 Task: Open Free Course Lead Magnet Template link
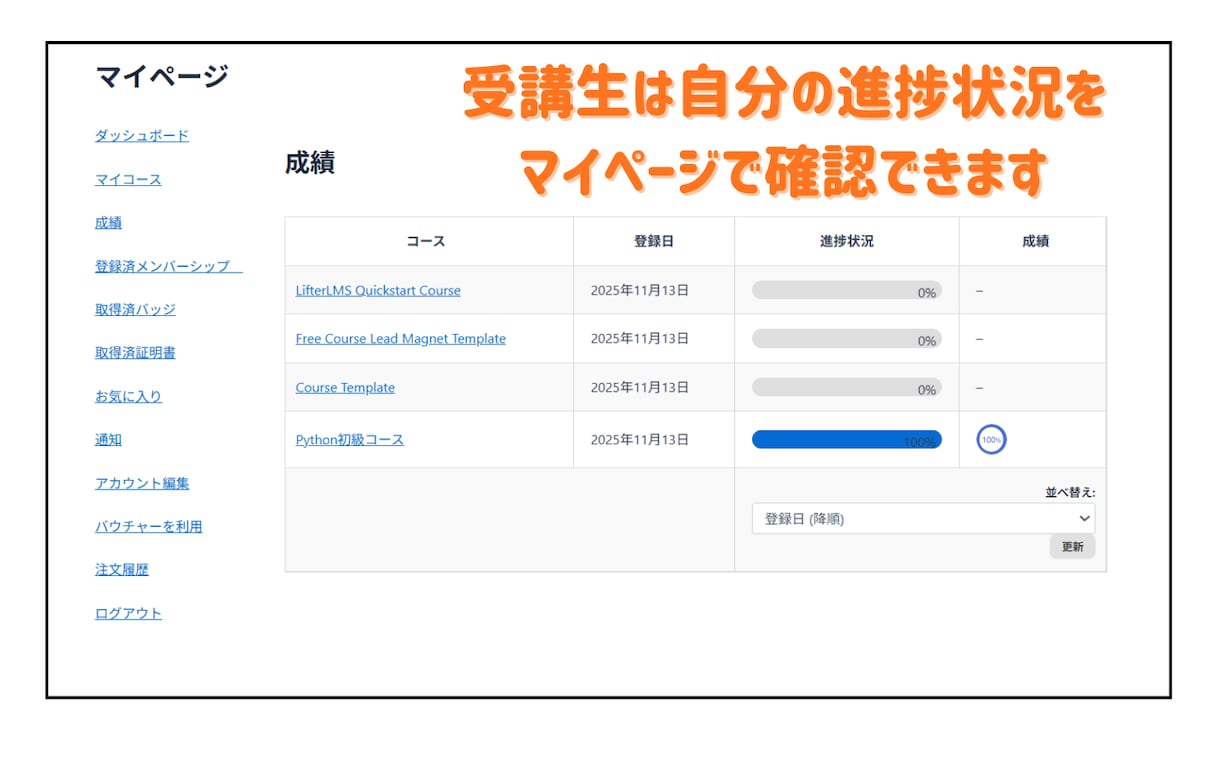[401, 339]
